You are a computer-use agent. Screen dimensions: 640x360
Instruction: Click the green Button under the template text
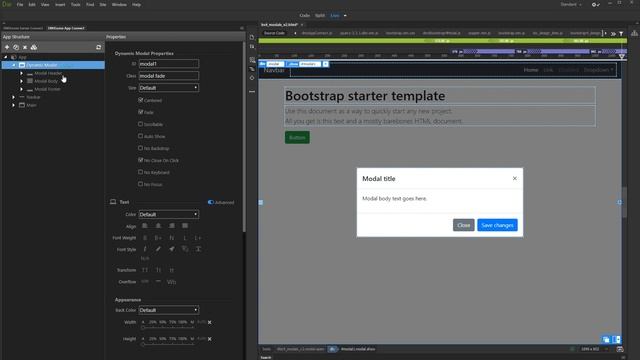click(x=297, y=138)
